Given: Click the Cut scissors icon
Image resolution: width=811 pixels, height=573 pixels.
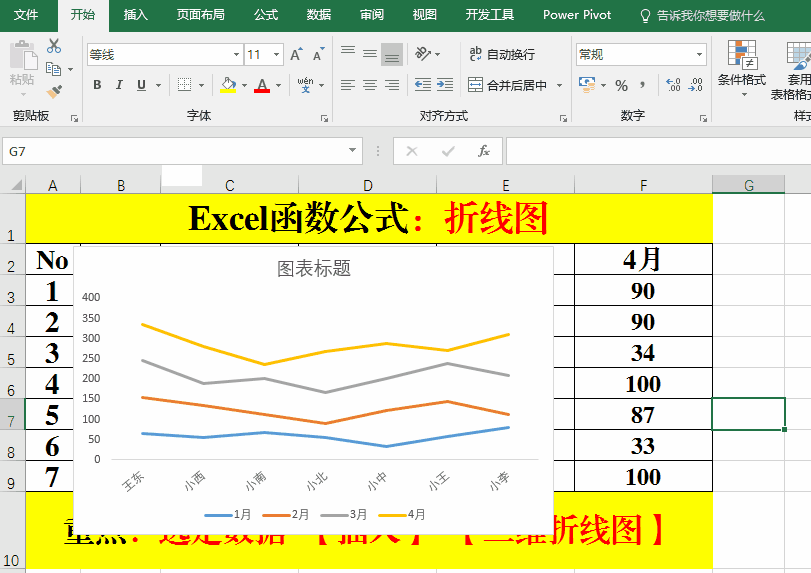Looking at the screenshot, I should pos(54,46).
